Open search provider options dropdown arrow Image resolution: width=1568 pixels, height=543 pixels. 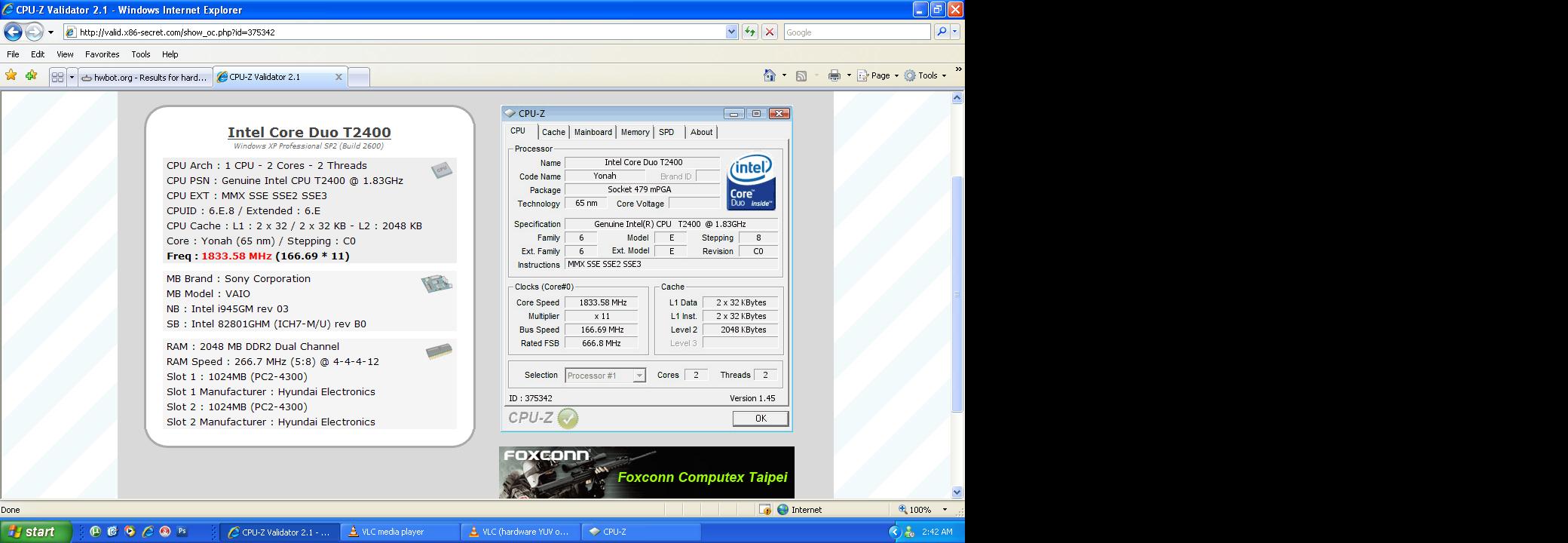tap(955, 32)
